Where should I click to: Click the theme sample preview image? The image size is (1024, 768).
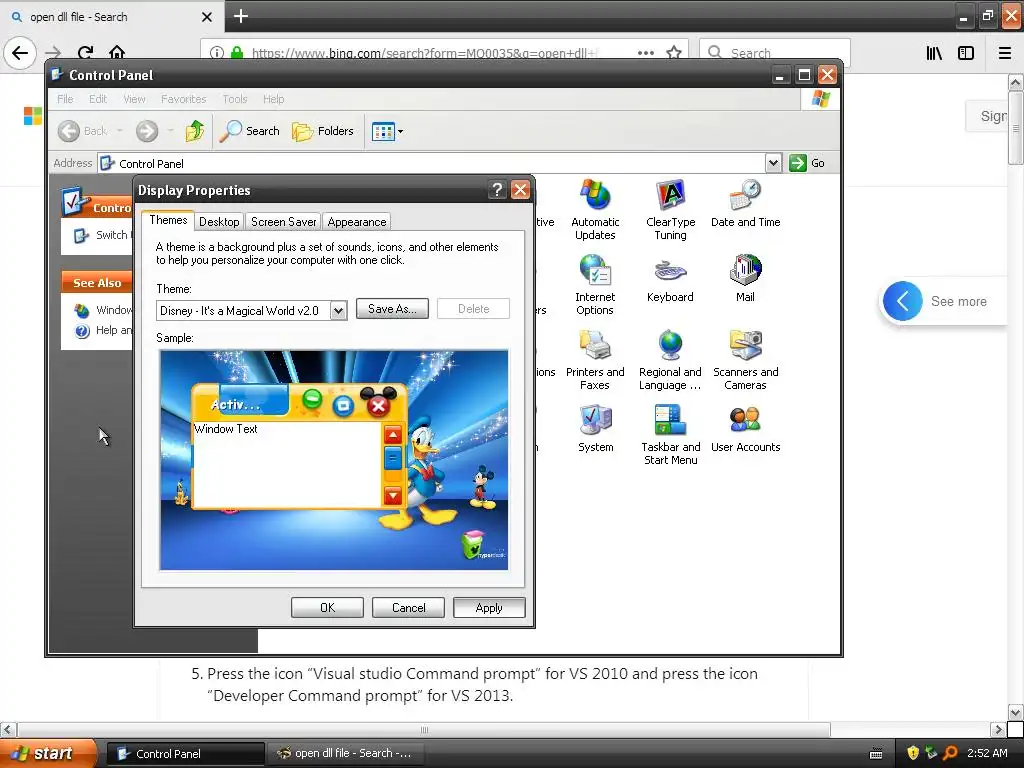pos(334,460)
